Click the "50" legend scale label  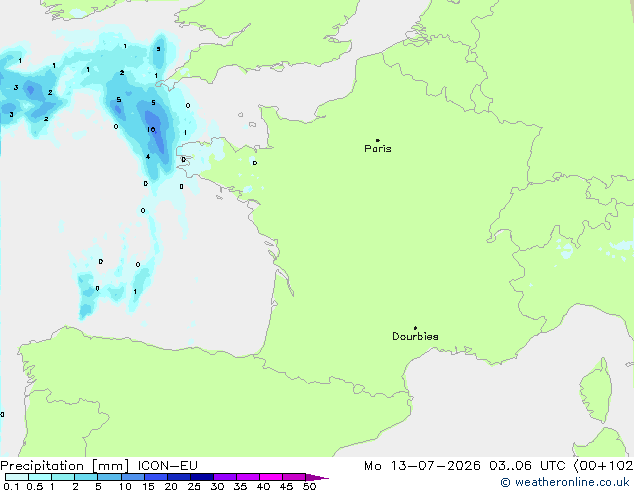tap(309, 486)
